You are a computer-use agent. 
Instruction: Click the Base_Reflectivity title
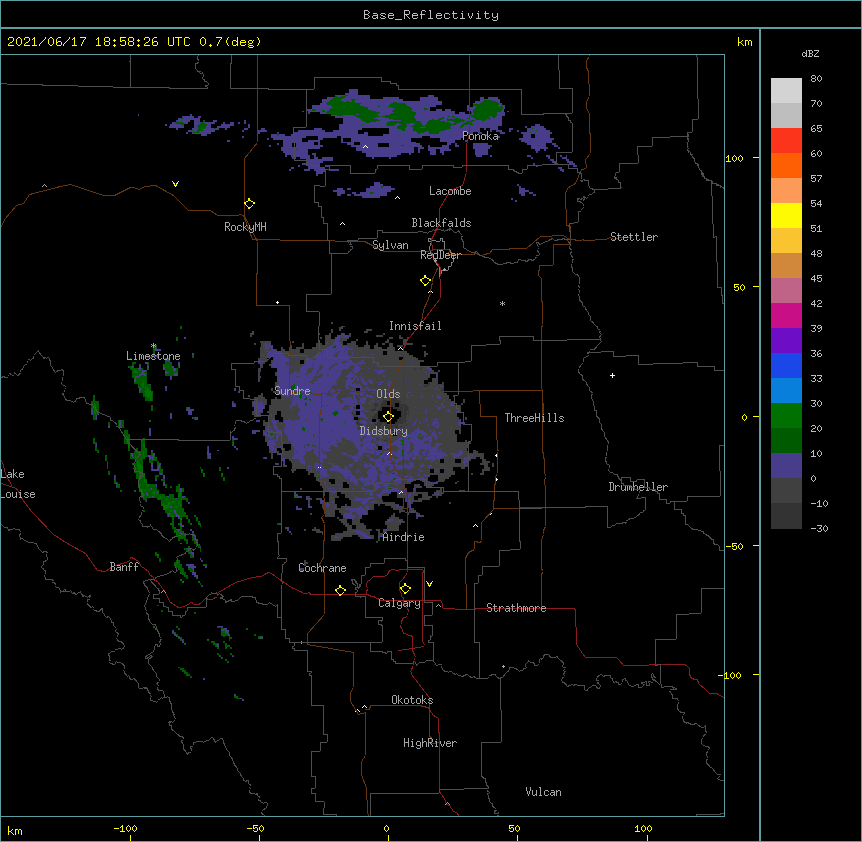[x=431, y=15]
